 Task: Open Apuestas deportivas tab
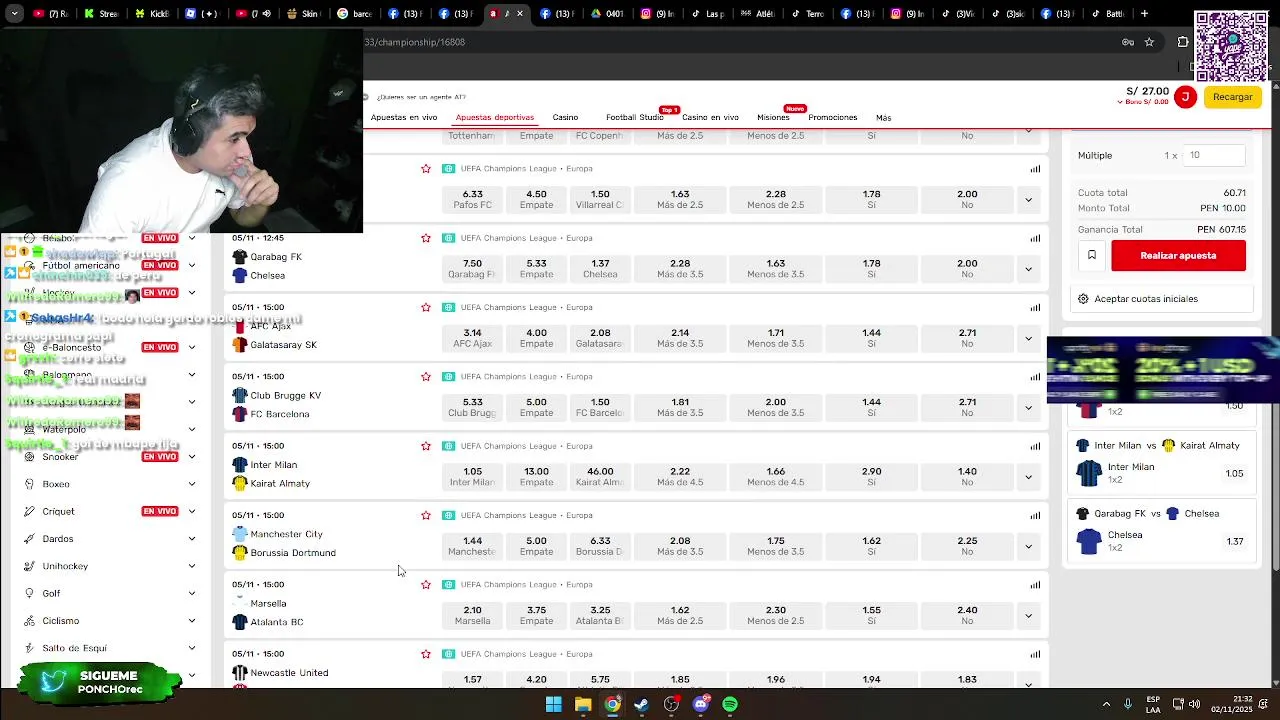[495, 117]
